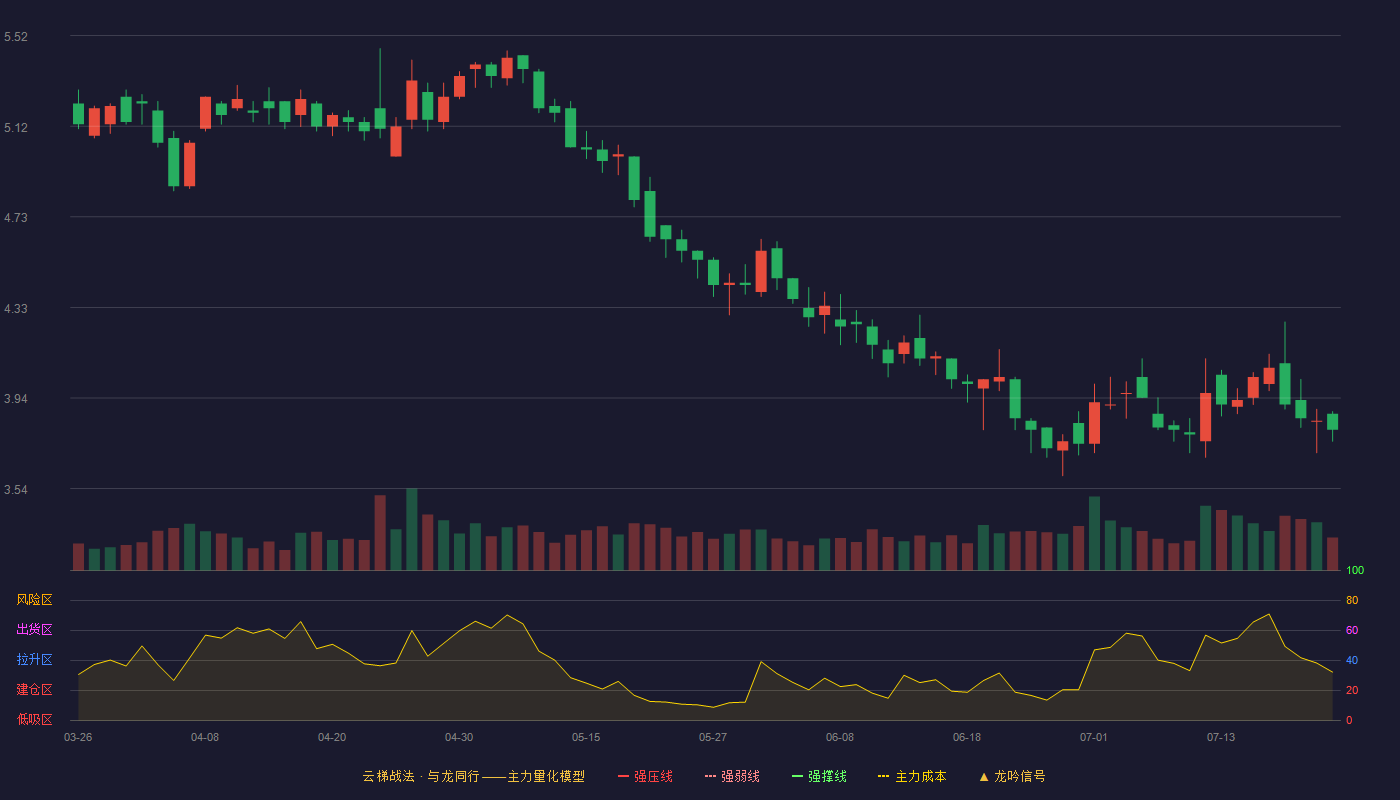Click the 低吸区 zone label
1400x800 pixels.
pyautogui.click(x=34, y=719)
